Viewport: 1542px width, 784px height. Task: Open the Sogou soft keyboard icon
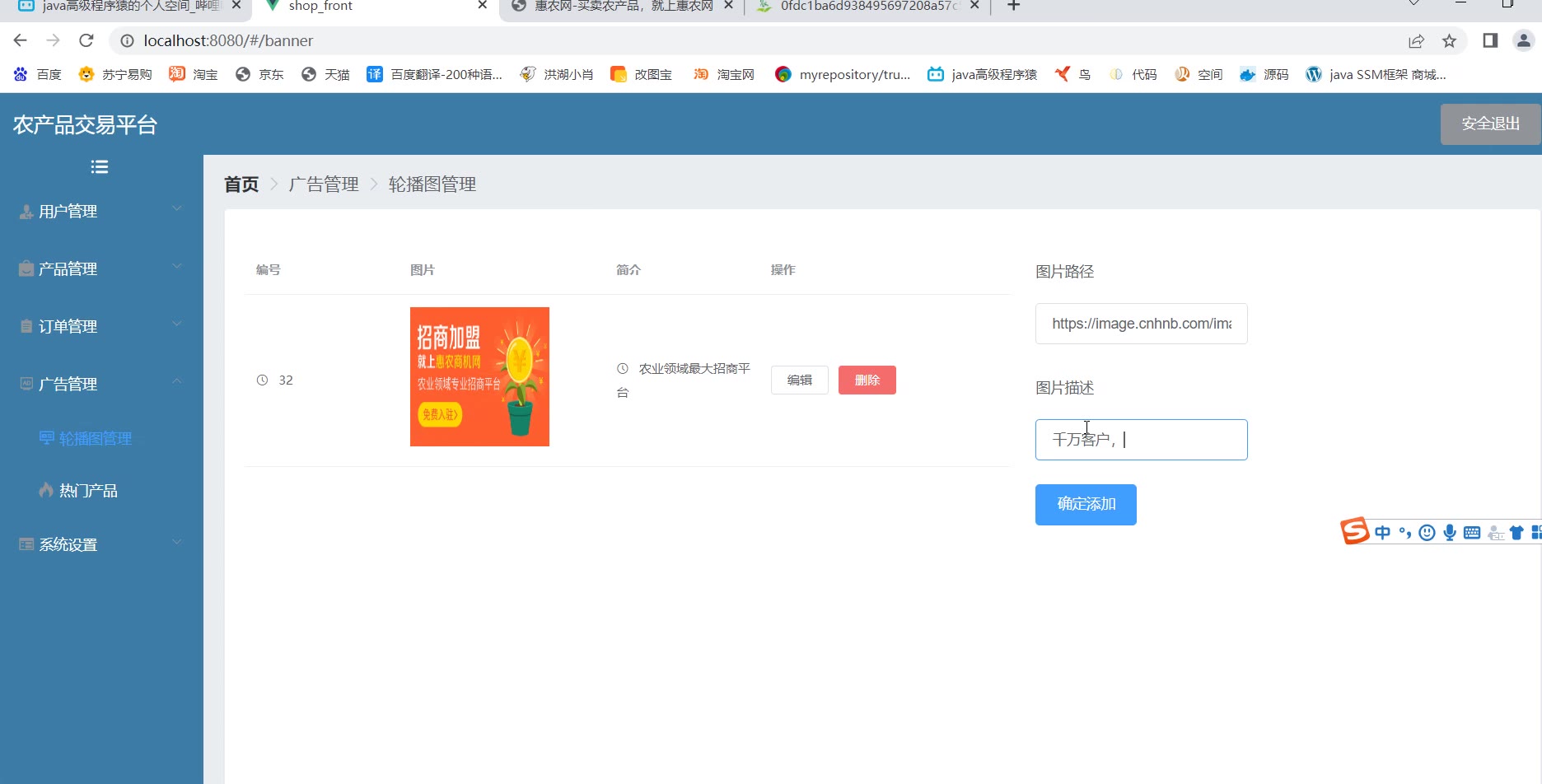tap(1472, 533)
